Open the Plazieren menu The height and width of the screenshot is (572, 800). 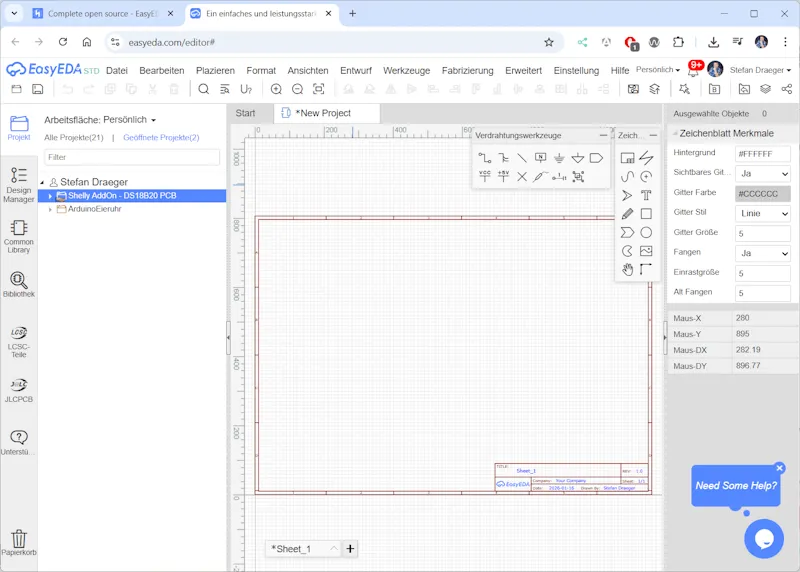click(x=215, y=71)
